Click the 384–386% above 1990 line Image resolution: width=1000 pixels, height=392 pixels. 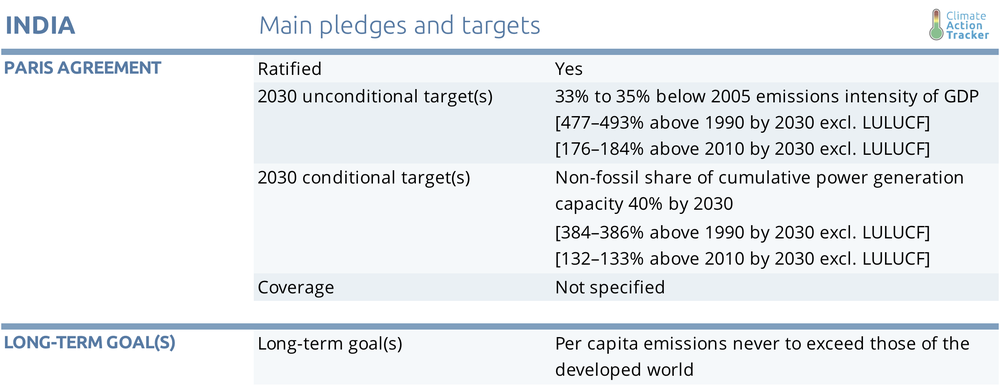[742, 233]
